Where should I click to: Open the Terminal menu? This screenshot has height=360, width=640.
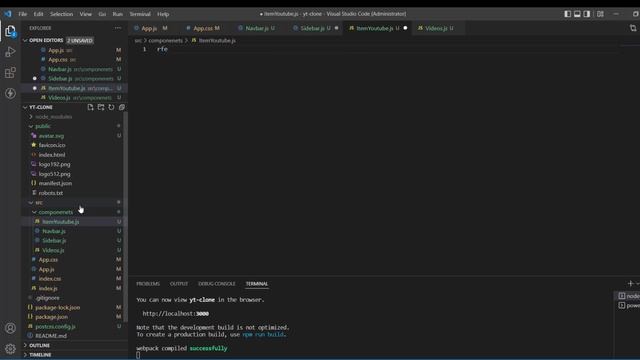point(140,14)
